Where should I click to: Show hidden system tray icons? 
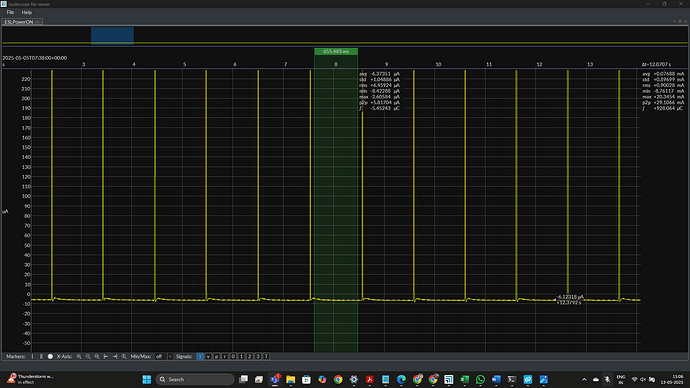point(584,379)
